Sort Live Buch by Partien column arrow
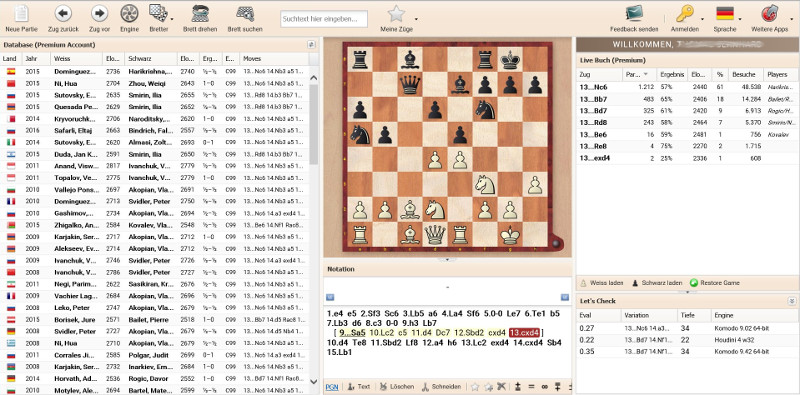Image resolution: width=800 pixels, height=395 pixels. (646, 74)
